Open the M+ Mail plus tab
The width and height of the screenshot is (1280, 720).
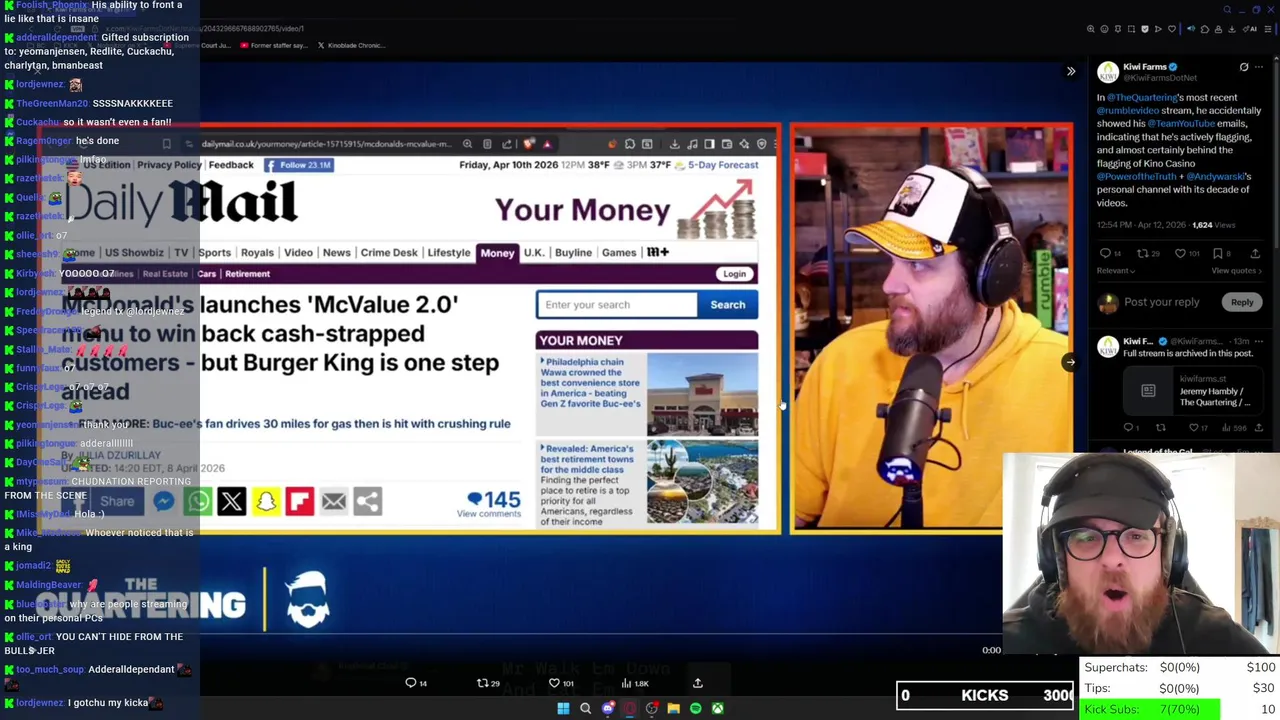click(x=658, y=253)
